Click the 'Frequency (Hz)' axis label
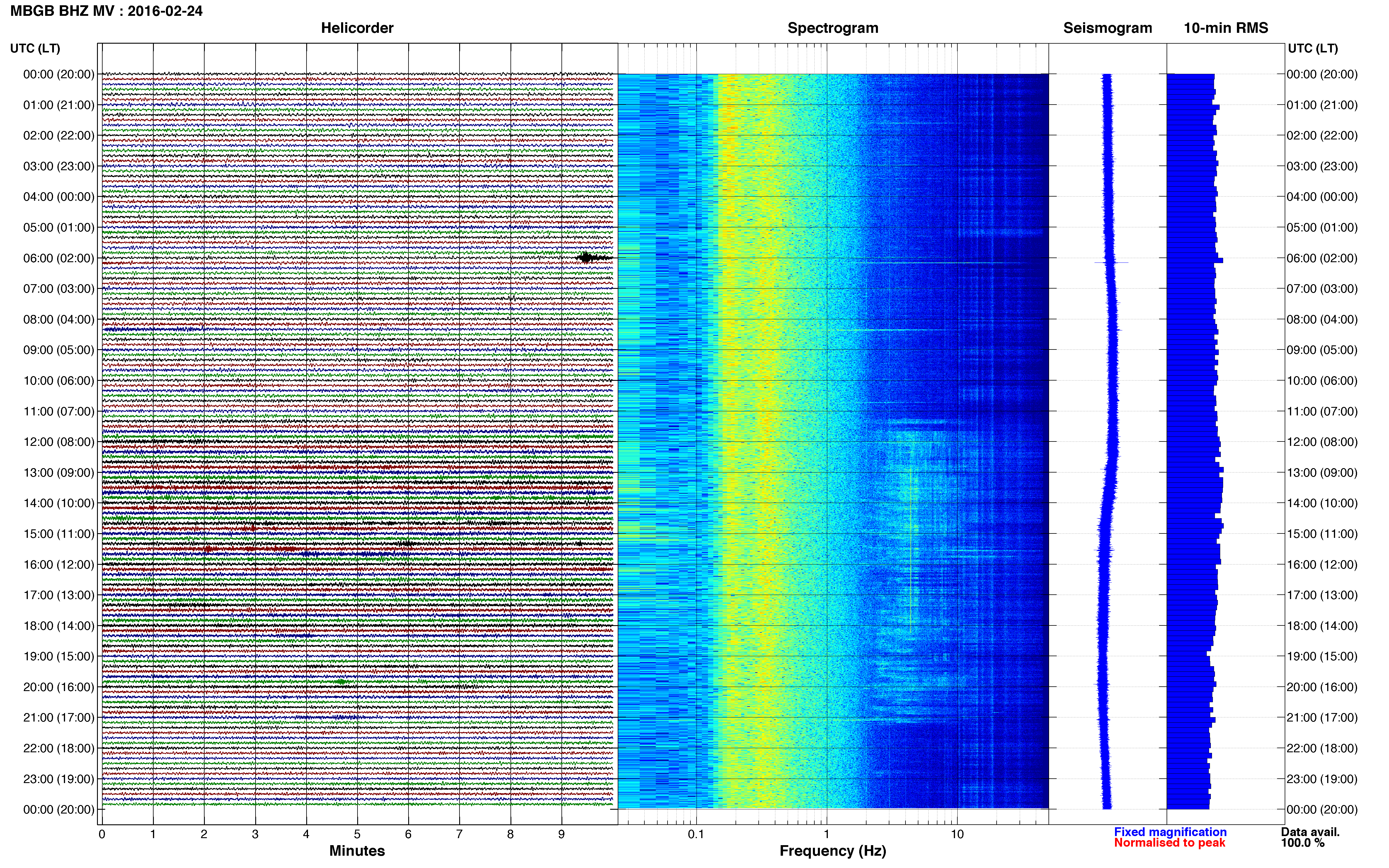The height and width of the screenshot is (868, 1389). (833, 851)
